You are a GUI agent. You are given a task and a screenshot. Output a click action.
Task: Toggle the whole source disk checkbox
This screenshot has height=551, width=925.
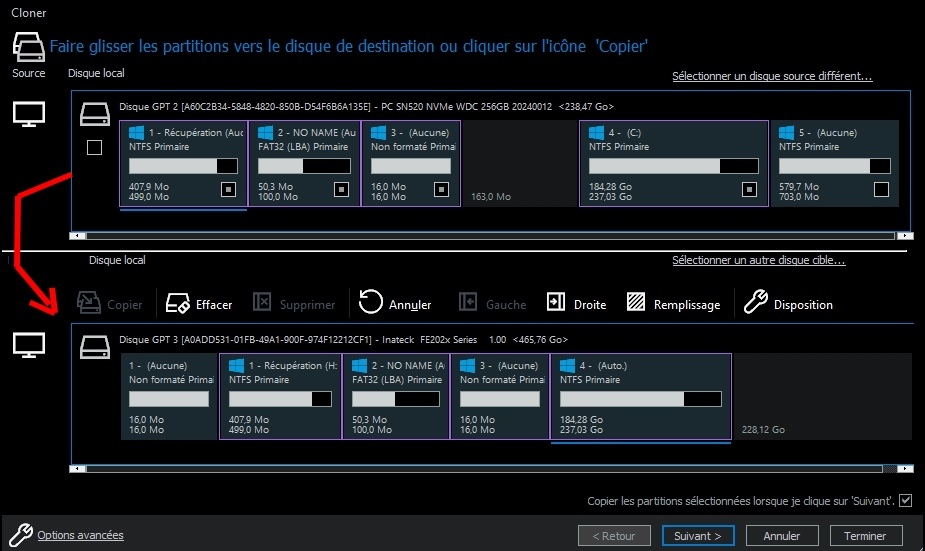(x=94, y=147)
